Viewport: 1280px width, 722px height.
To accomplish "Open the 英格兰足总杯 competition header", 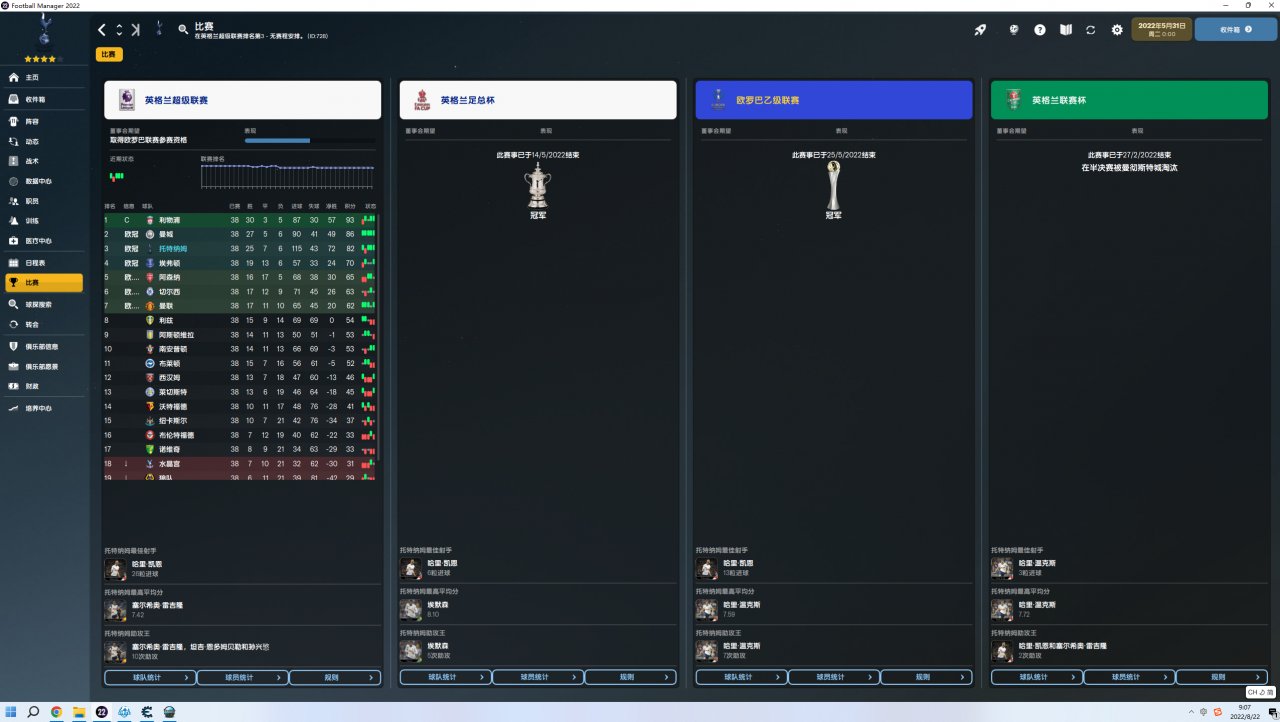I will [x=538, y=100].
